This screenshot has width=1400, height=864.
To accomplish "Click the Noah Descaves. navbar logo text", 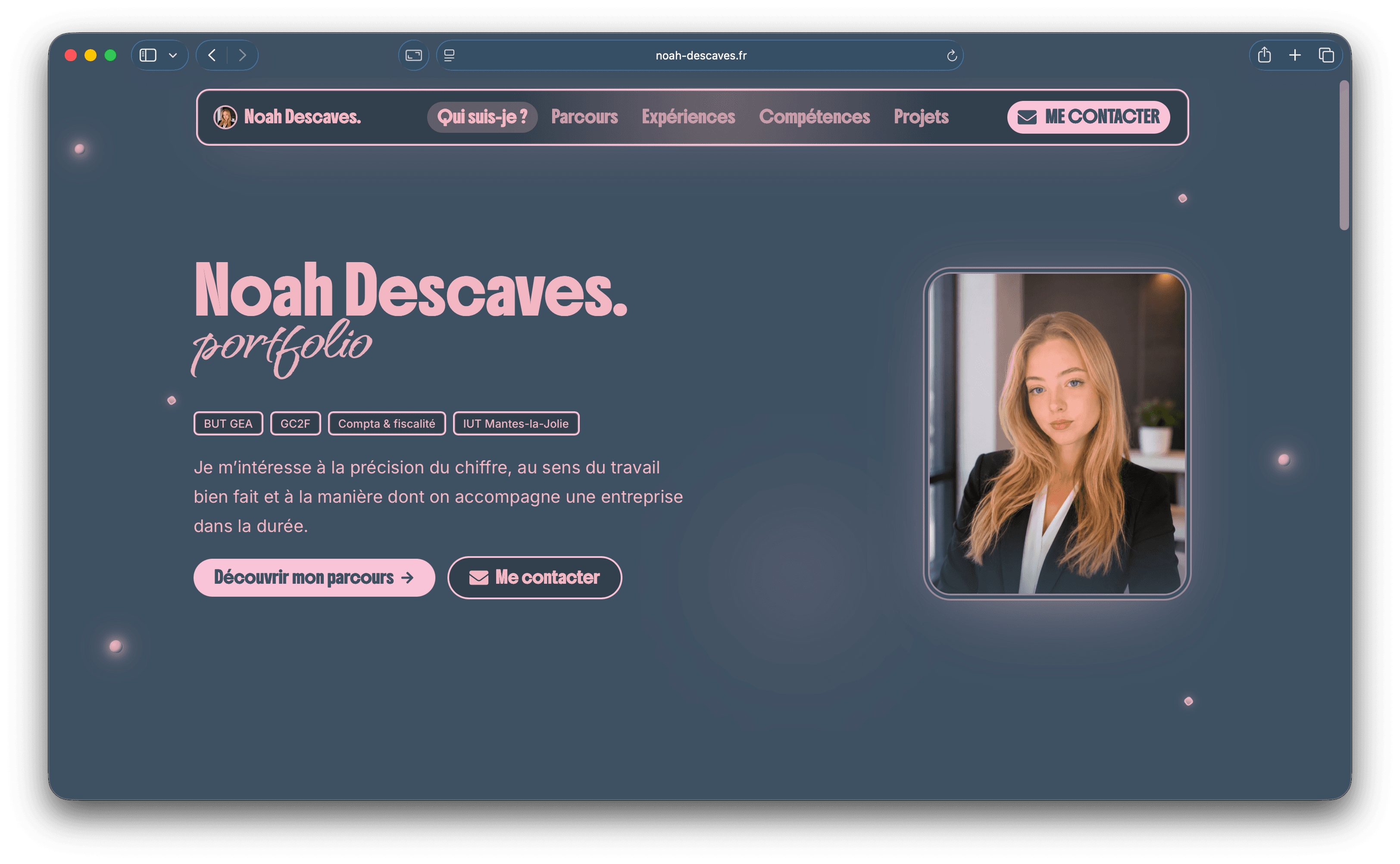I will pos(303,116).
